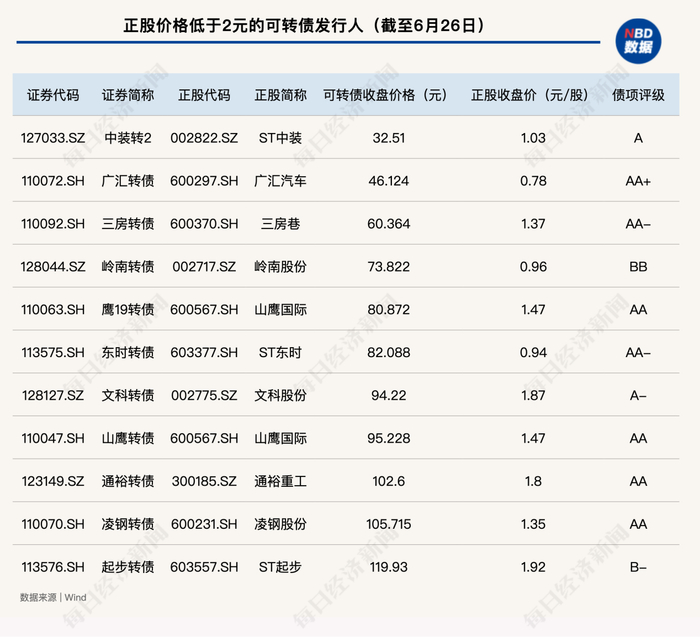Click bond name 凌钢转债

128,524
